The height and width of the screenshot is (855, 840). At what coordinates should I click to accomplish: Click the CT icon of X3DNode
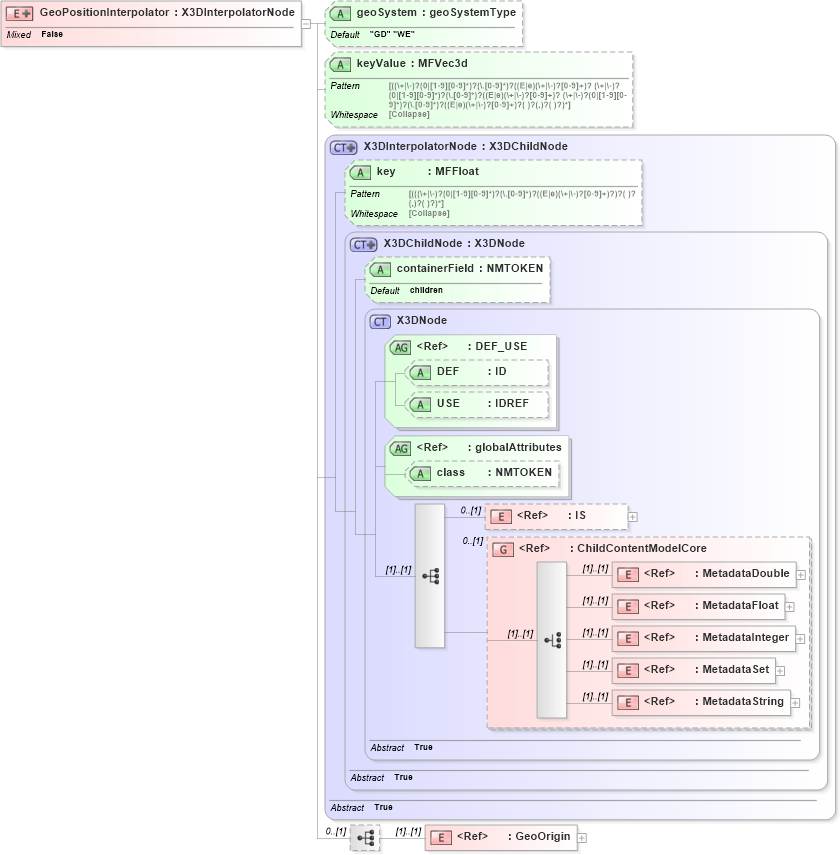pyautogui.click(x=380, y=322)
